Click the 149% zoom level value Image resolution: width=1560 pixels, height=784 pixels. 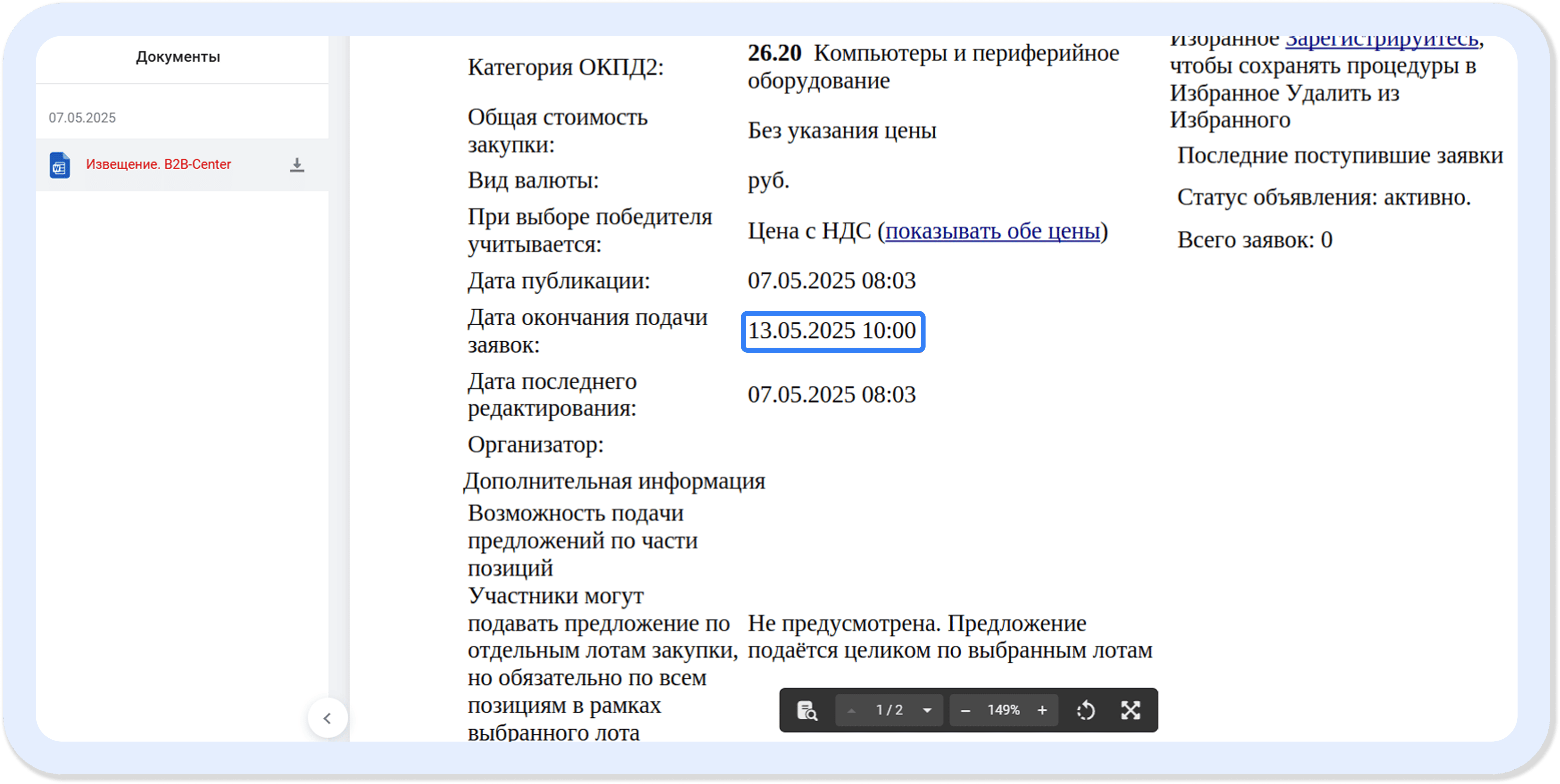(1004, 710)
